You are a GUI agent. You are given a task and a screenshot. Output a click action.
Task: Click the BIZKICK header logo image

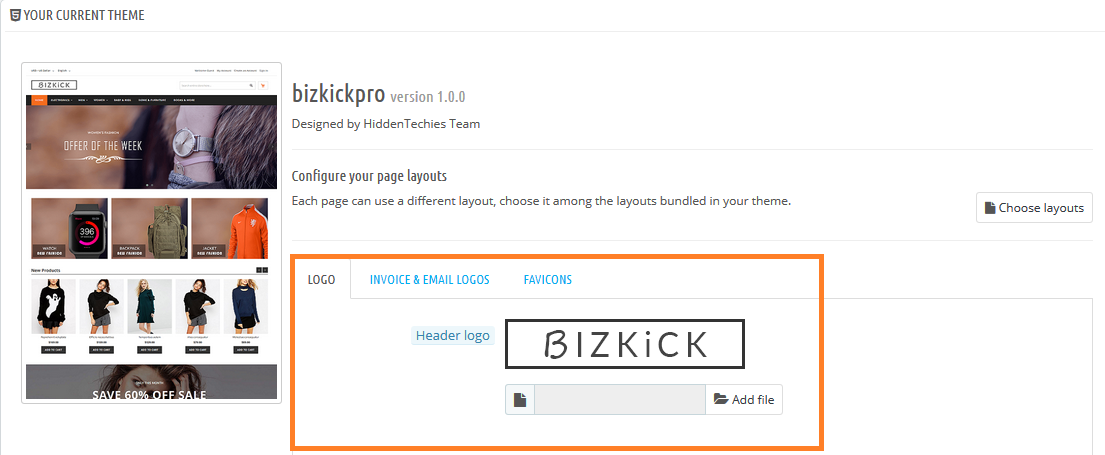click(625, 344)
